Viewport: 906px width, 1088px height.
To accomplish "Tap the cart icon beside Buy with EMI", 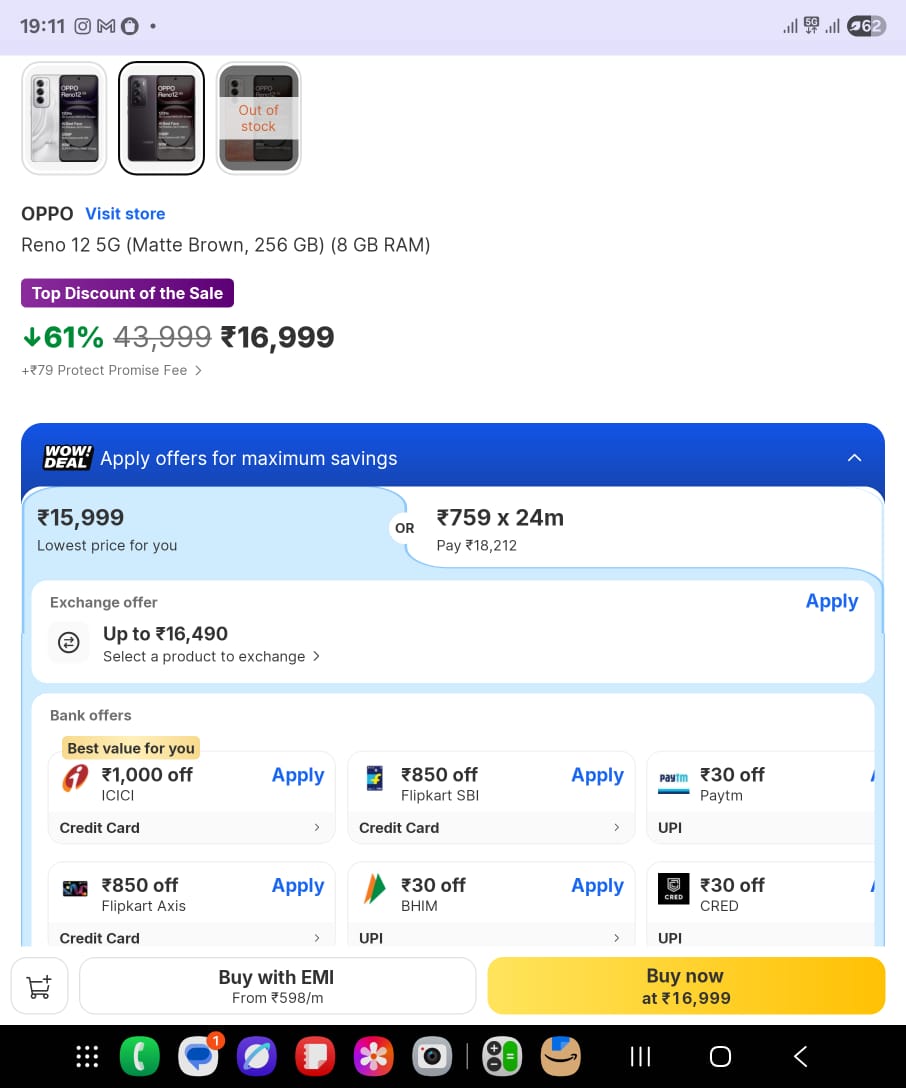I will [x=39, y=986].
